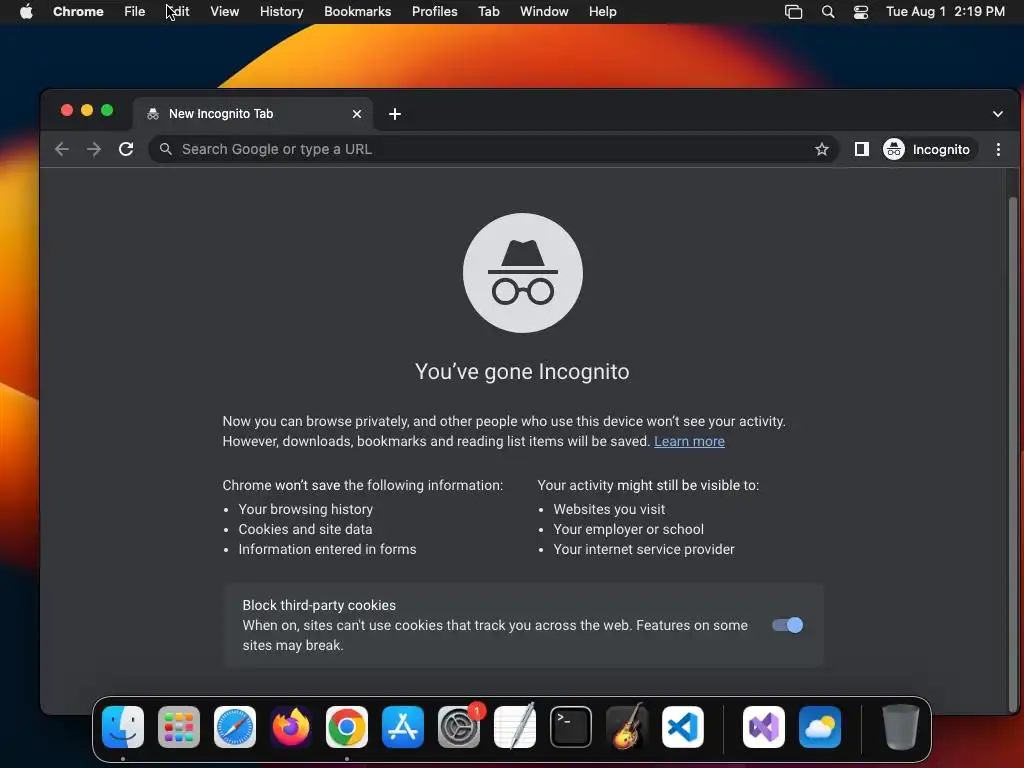Open the Chrome menu in menu bar
Viewport: 1024px width, 768px height.
[78, 12]
